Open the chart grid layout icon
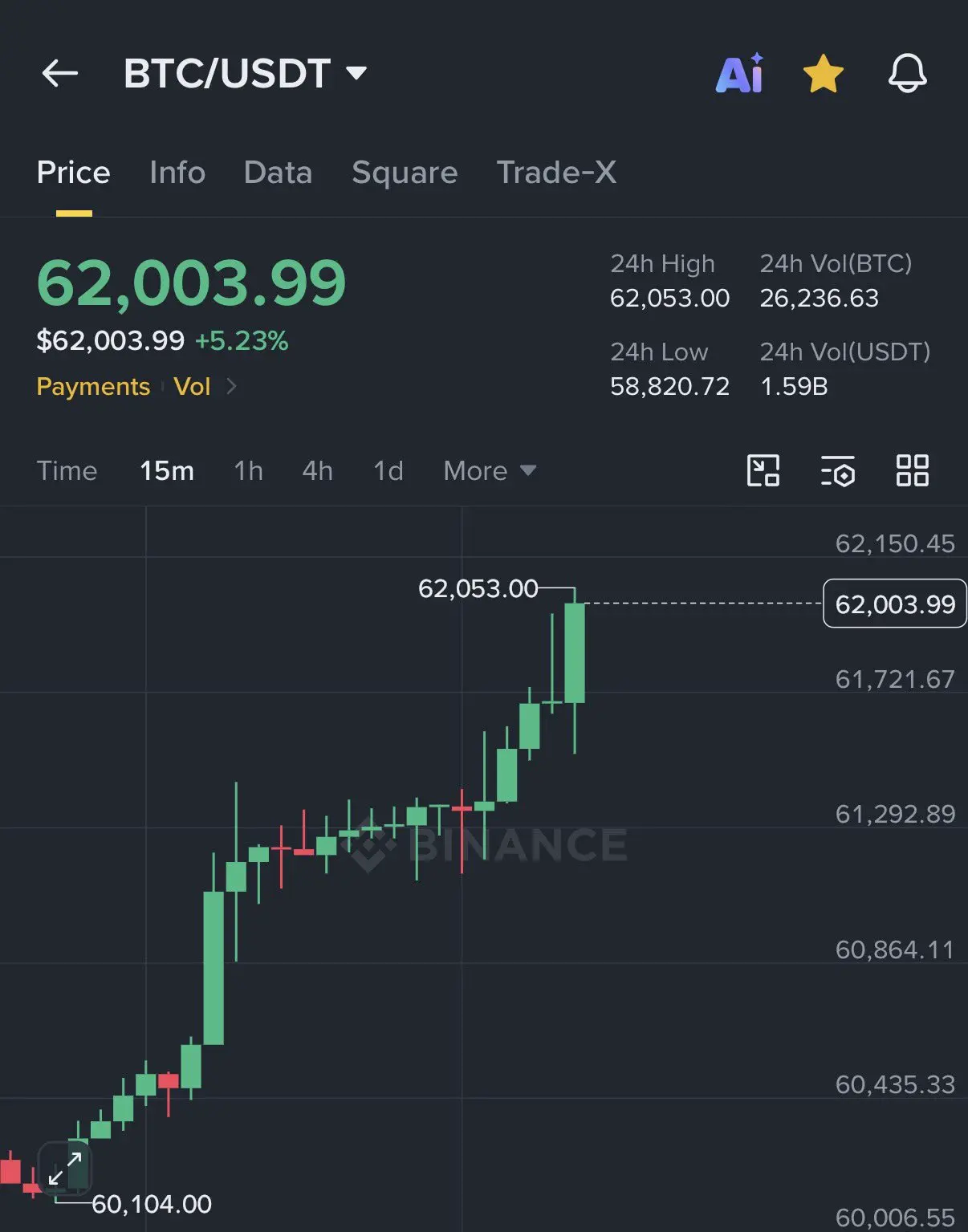 (x=912, y=470)
